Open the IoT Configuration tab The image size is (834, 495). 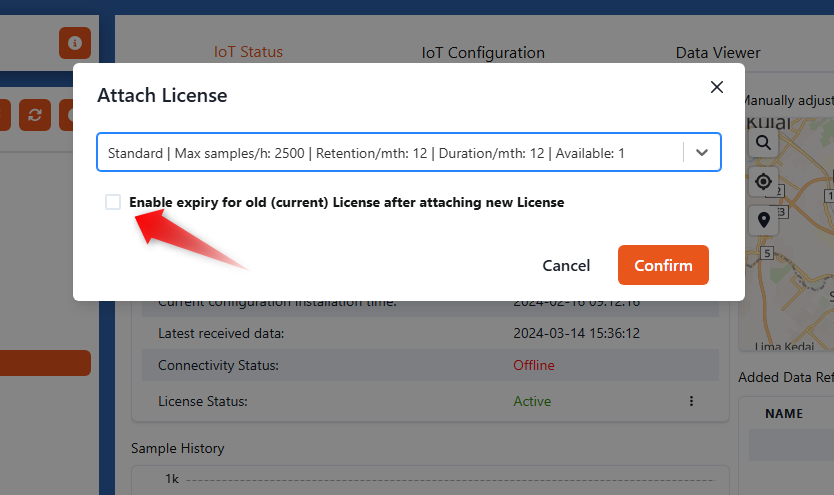[x=483, y=53]
